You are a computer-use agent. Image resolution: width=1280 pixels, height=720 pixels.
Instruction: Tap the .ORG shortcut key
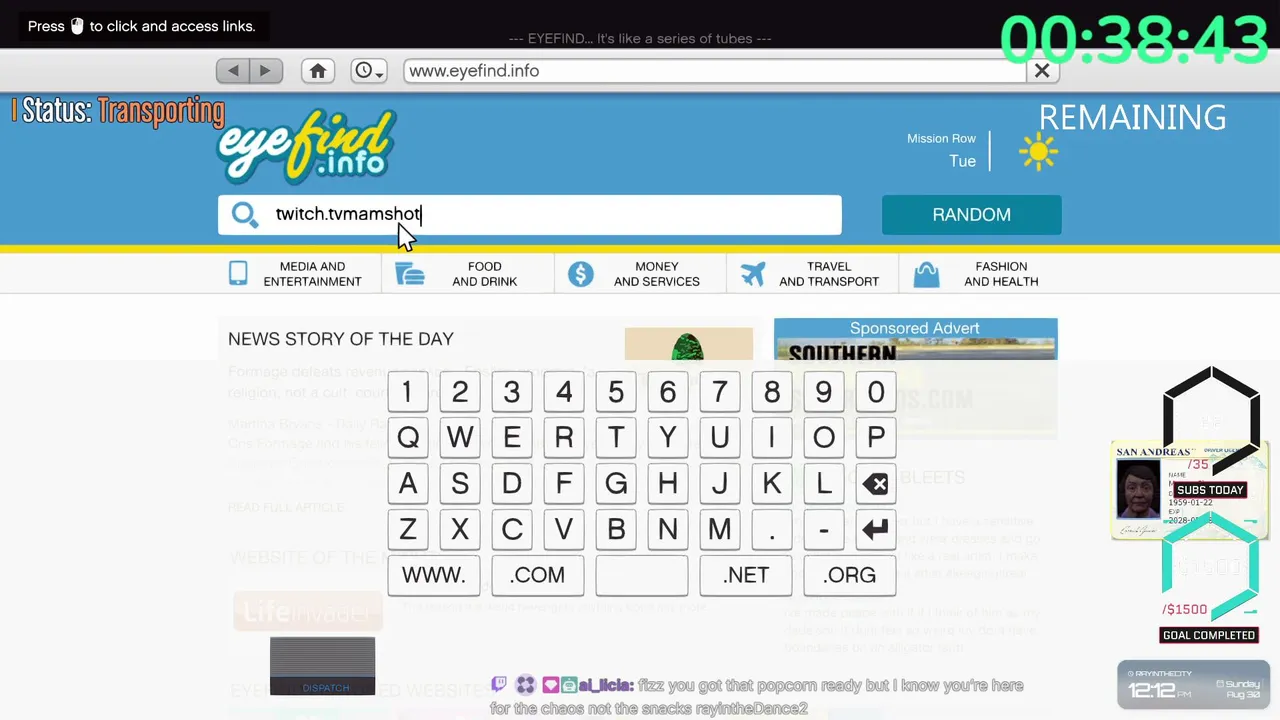coord(849,575)
